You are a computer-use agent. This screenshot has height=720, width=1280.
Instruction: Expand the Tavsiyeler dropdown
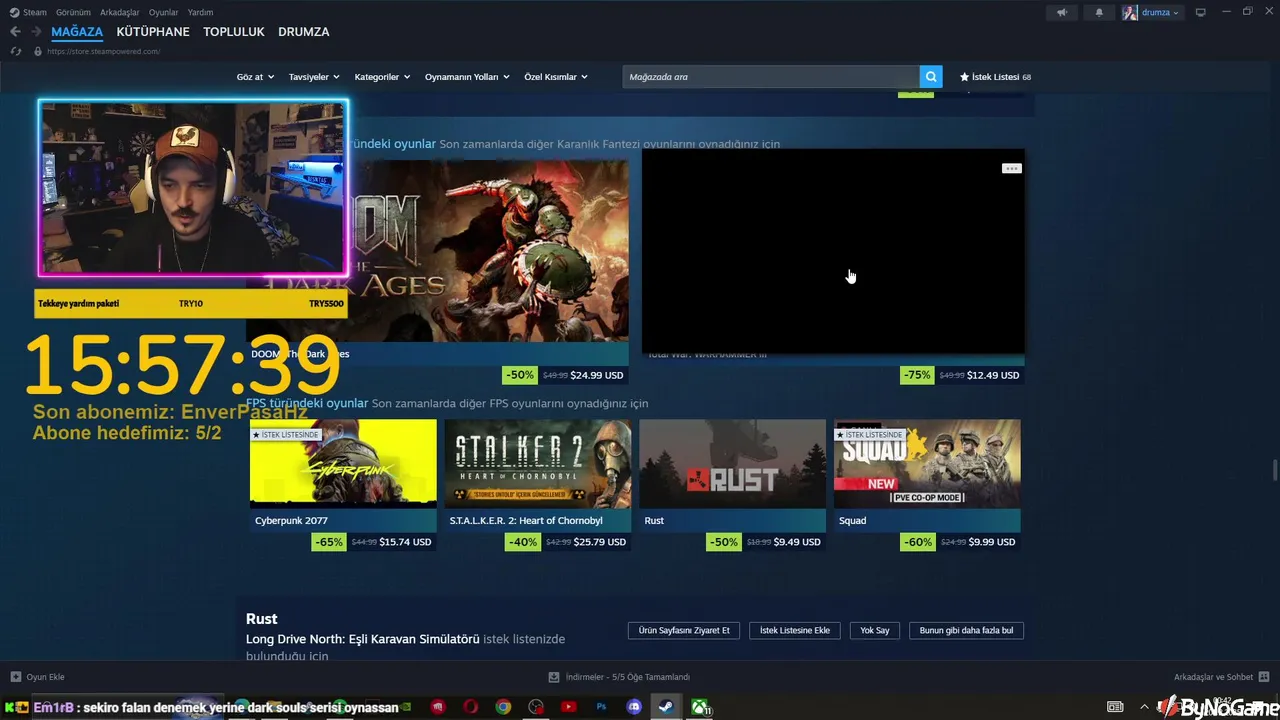[314, 77]
